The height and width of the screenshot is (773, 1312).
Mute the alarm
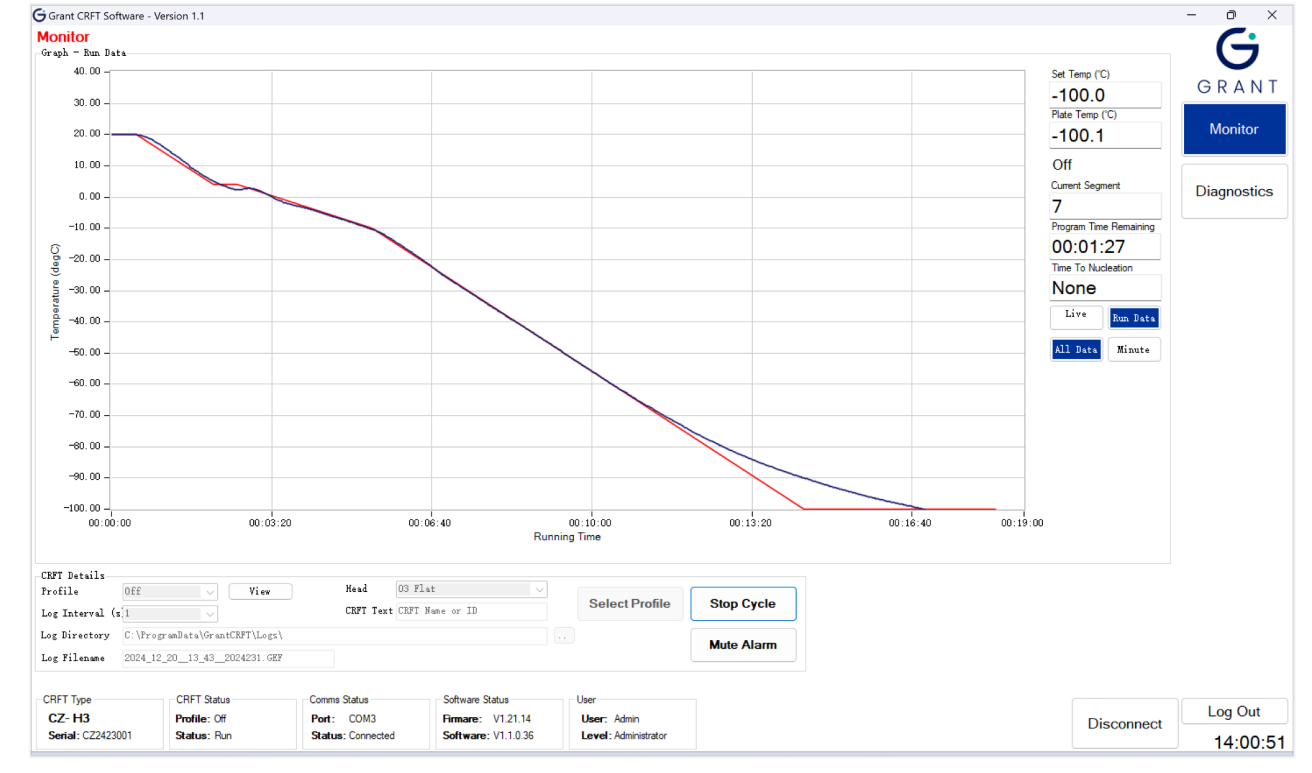click(x=742, y=645)
